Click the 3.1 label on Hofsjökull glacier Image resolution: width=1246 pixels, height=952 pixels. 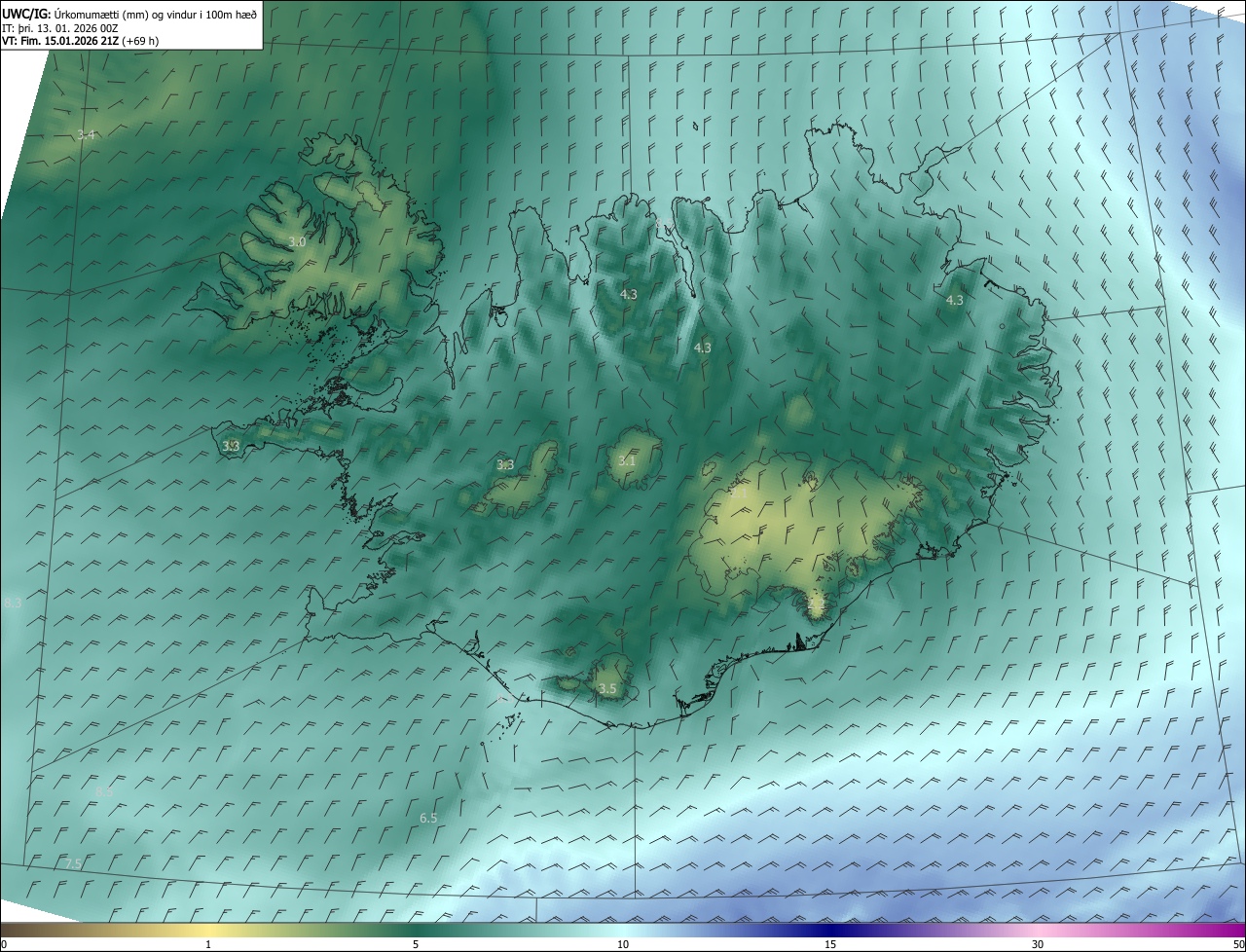pos(626,461)
